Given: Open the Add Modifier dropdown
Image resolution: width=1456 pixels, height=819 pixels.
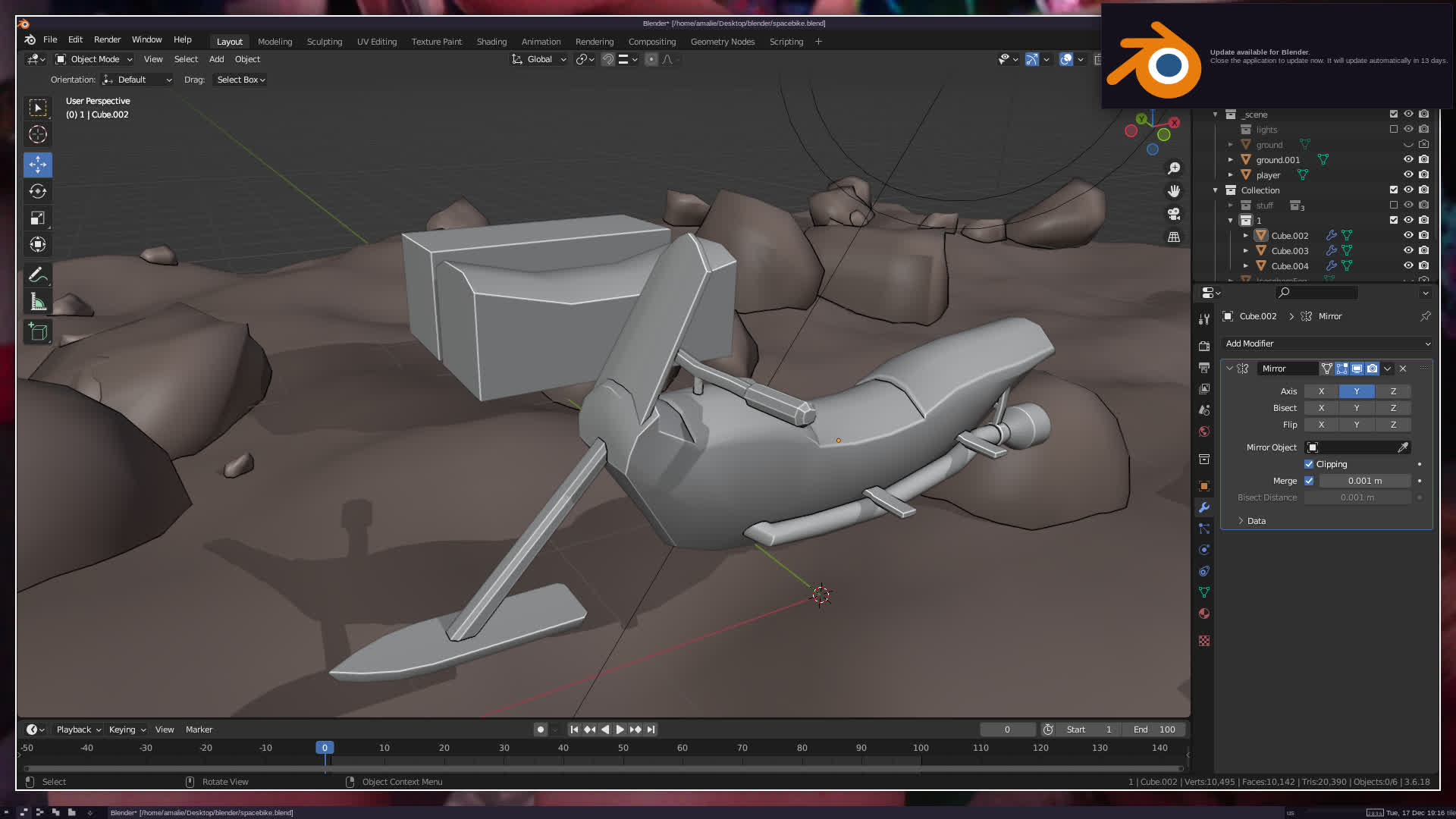Looking at the screenshot, I should pos(1326,344).
